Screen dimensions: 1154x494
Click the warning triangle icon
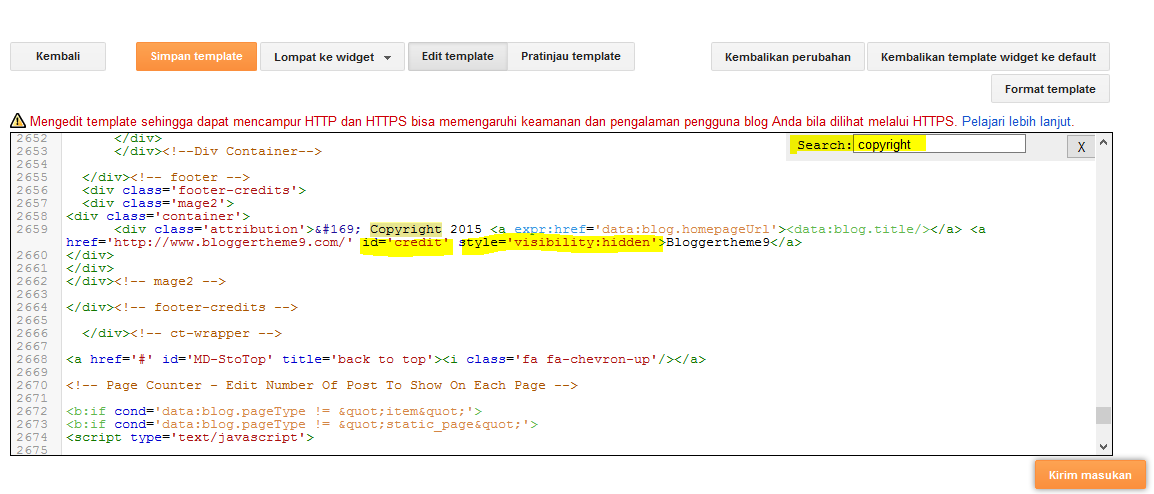(18, 121)
